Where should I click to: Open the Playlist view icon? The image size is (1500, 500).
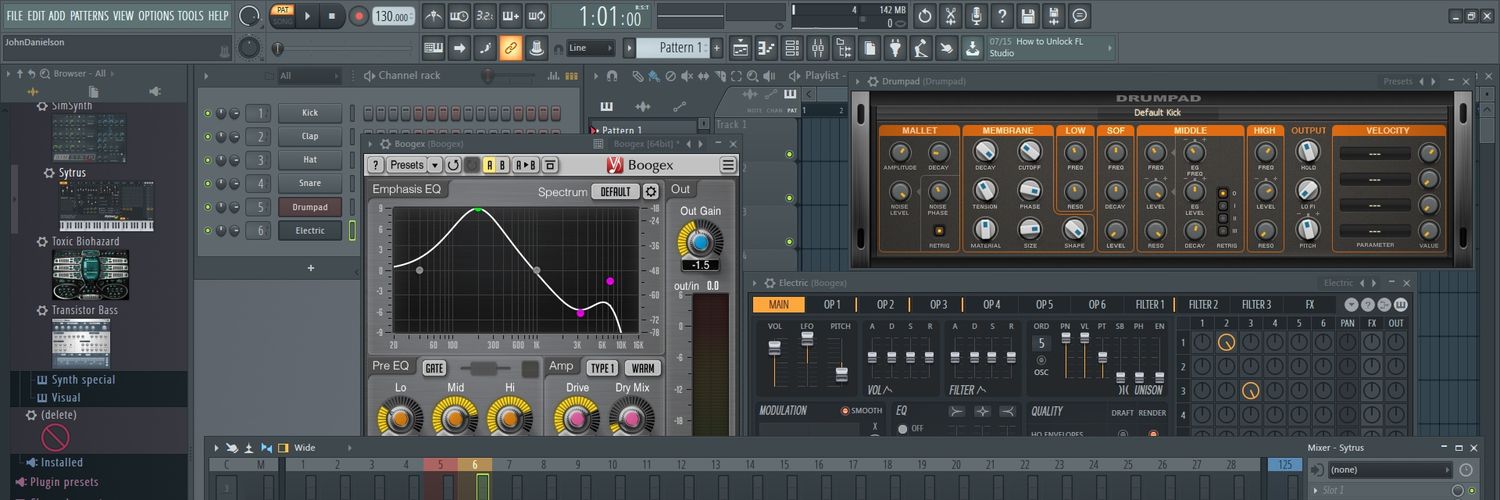click(741, 47)
